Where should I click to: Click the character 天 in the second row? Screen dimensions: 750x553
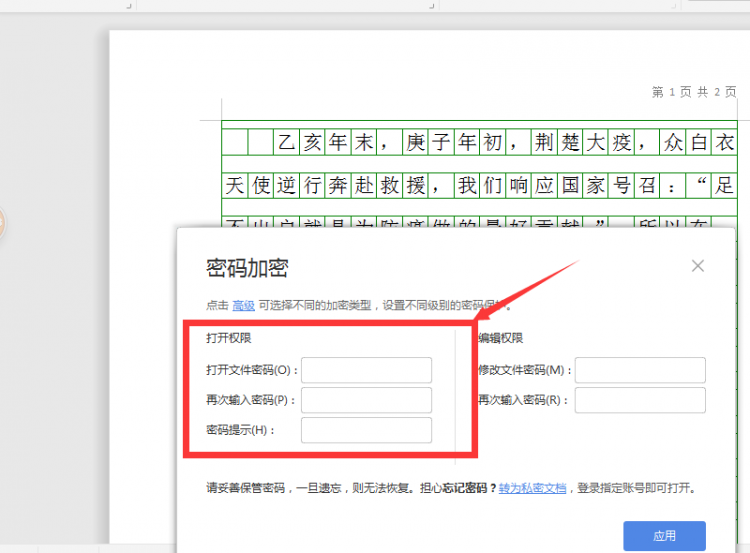tap(234, 185)
